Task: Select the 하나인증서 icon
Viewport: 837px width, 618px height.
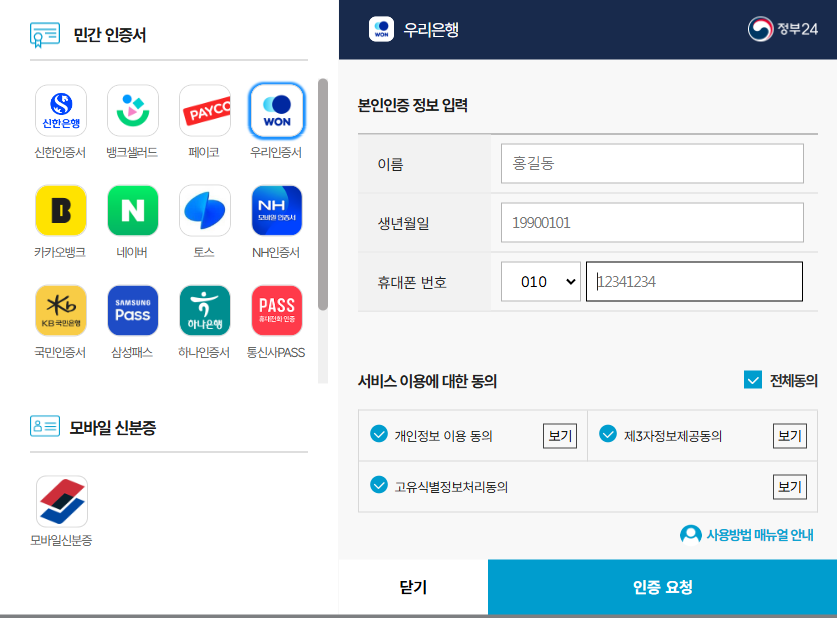Action: pyautogui.click(x=204, y=310)
